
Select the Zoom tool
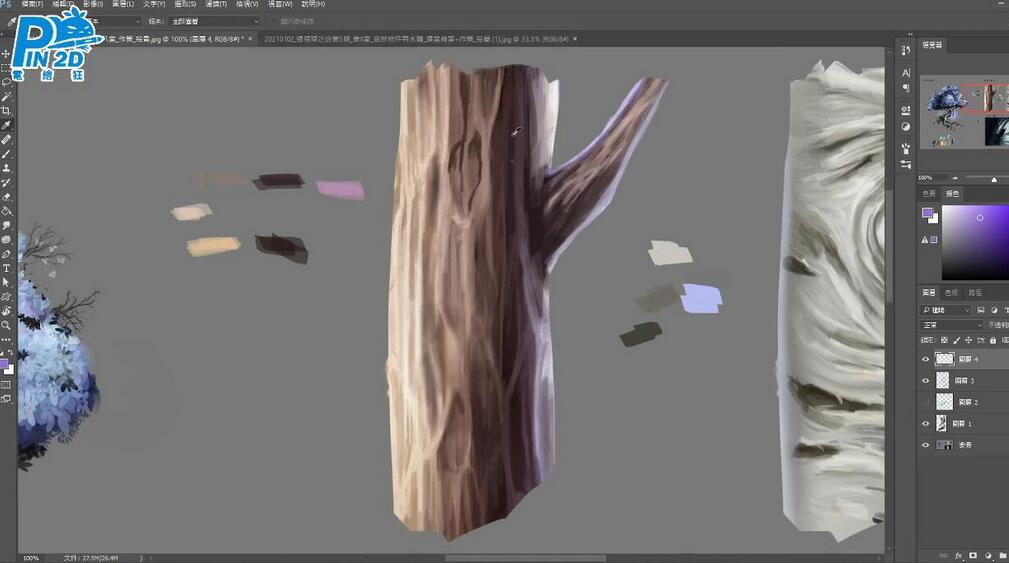click(x=6, y=325)
